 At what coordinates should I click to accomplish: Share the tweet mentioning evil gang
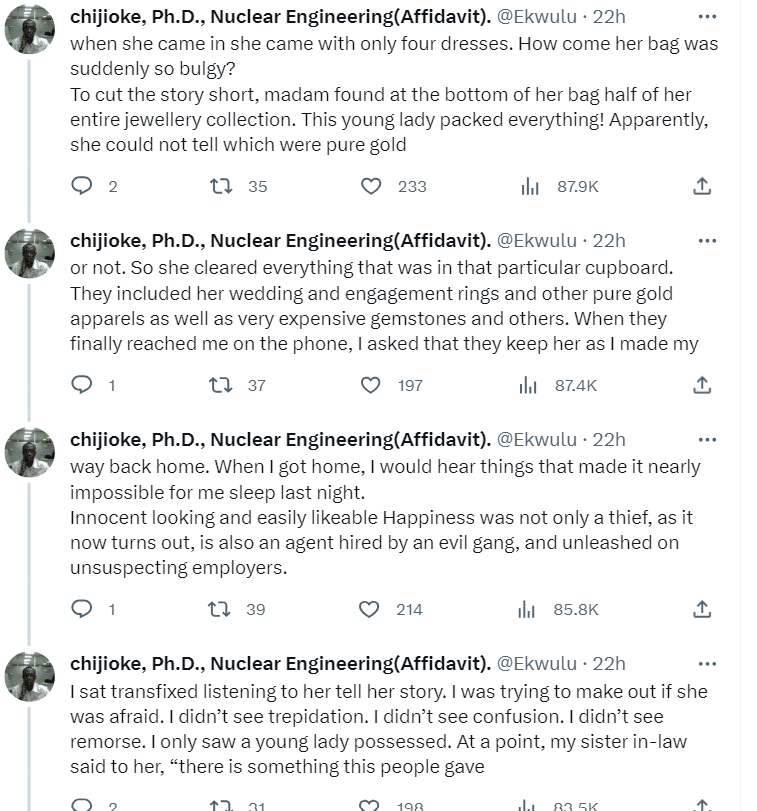tap(702, 609)
